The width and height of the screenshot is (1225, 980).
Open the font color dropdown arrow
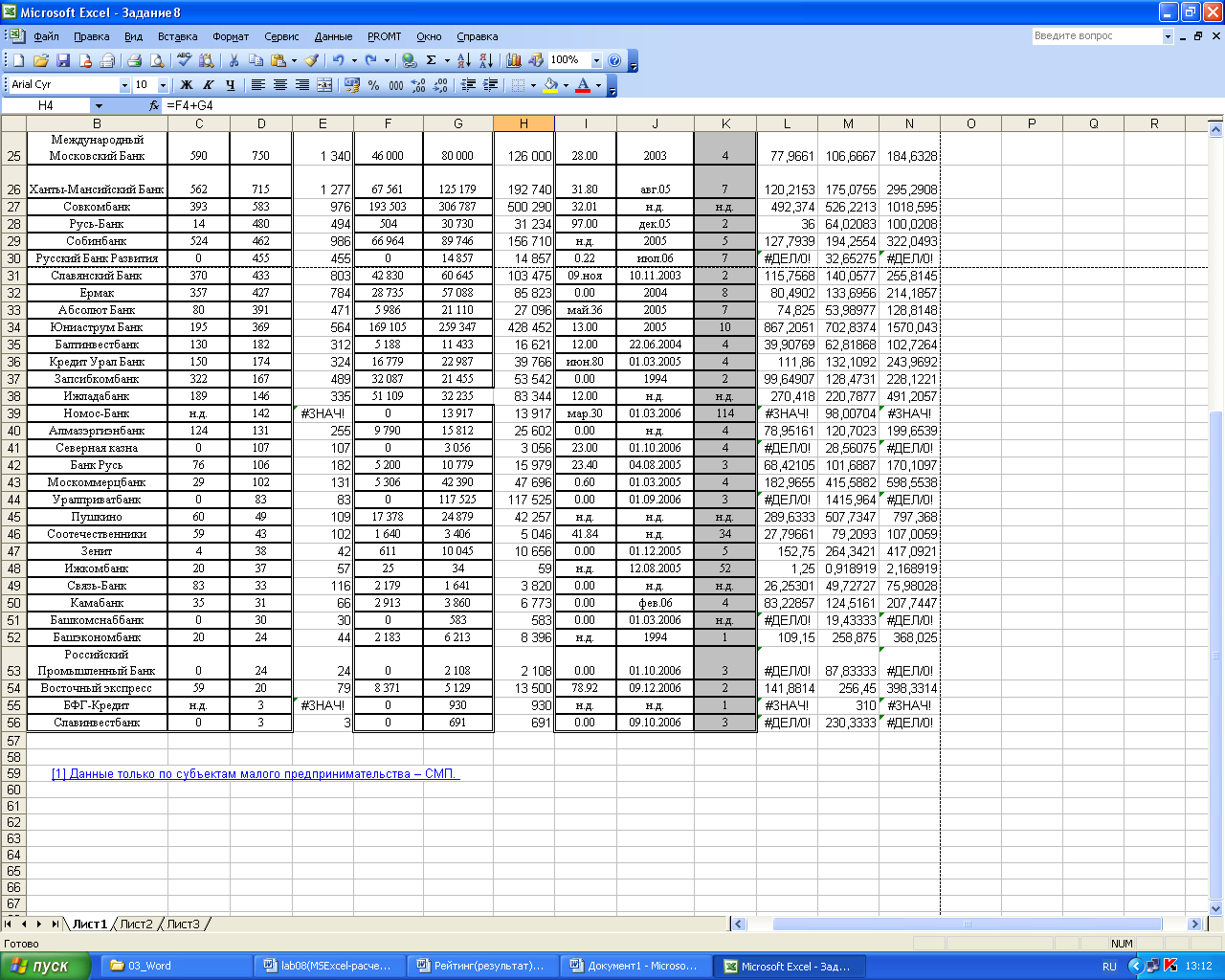tap(598, 85)
